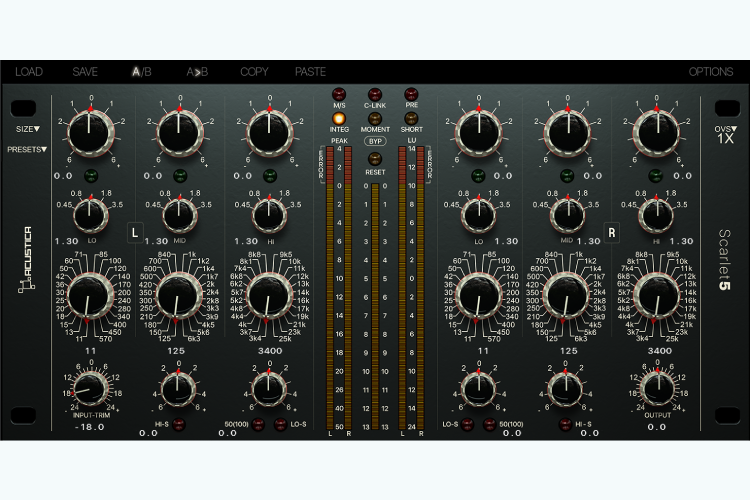Click the left LO band gain knob
This screenshot has height=500, width=750.
pos(91,133)
